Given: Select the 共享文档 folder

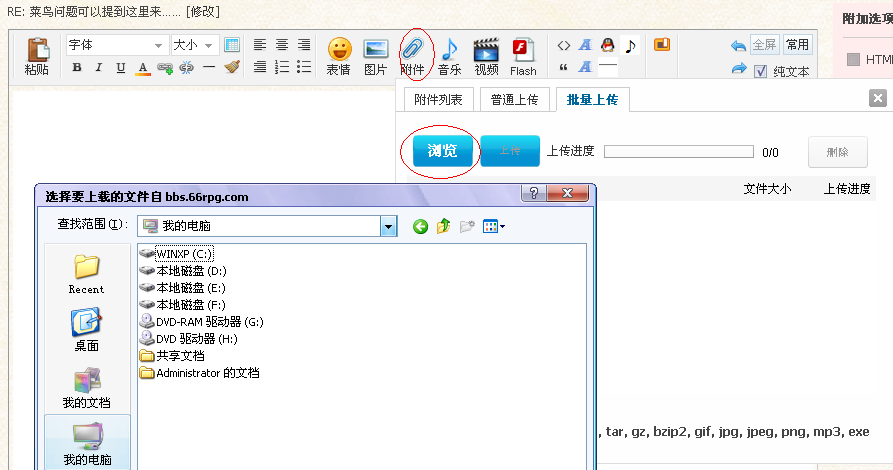Looking at the screenshot, I should pos(172,356).
